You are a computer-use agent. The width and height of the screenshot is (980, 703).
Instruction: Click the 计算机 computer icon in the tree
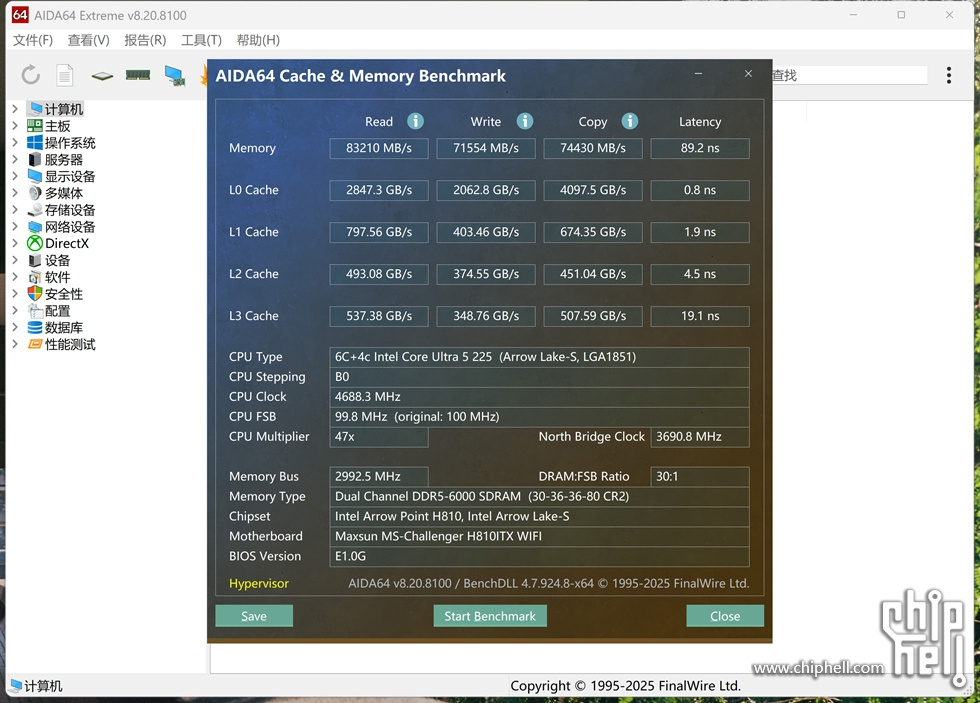pyautogui.click(x=35, y=109)
